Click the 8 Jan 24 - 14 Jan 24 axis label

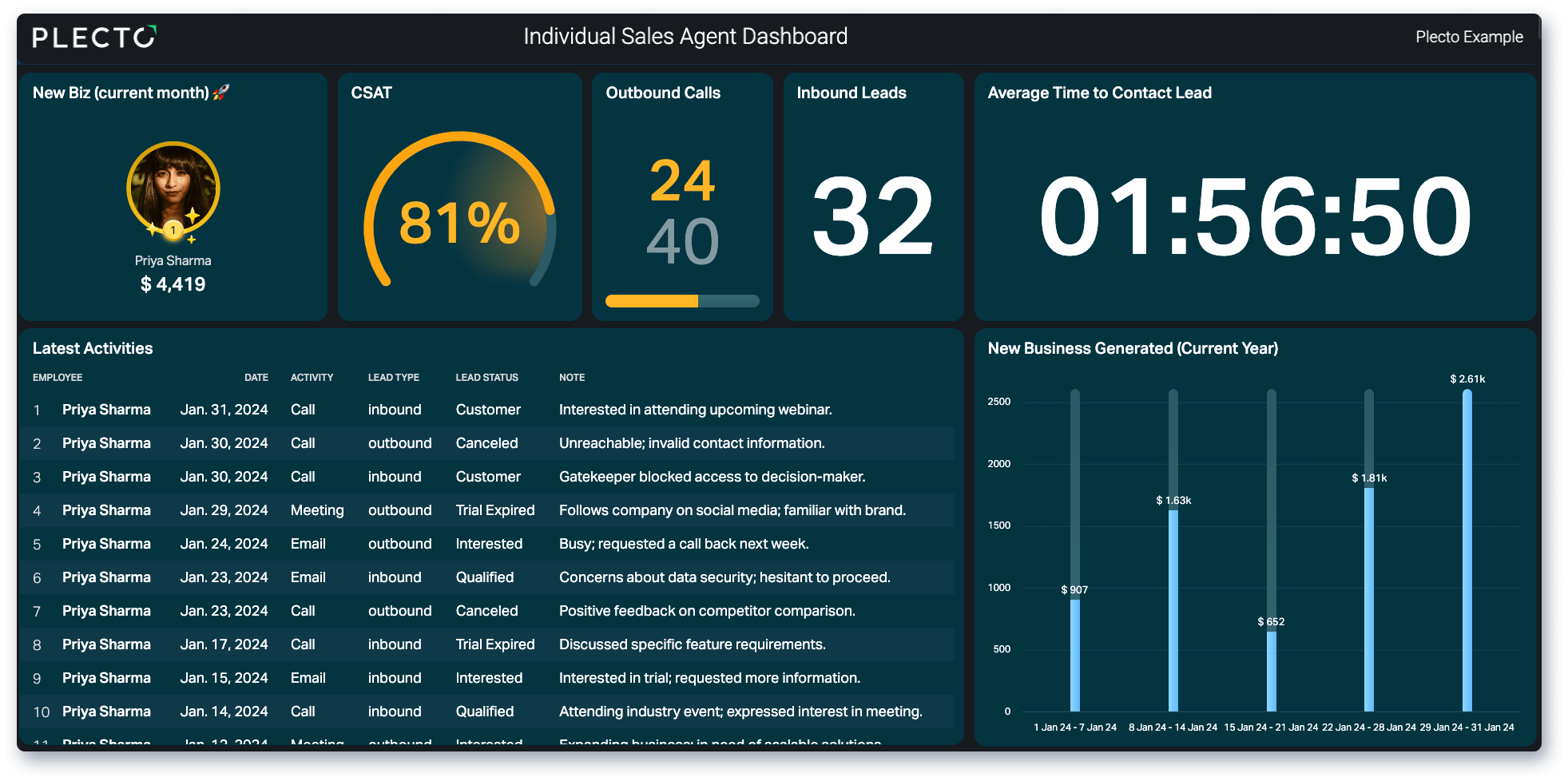(x=1173, y=727)
